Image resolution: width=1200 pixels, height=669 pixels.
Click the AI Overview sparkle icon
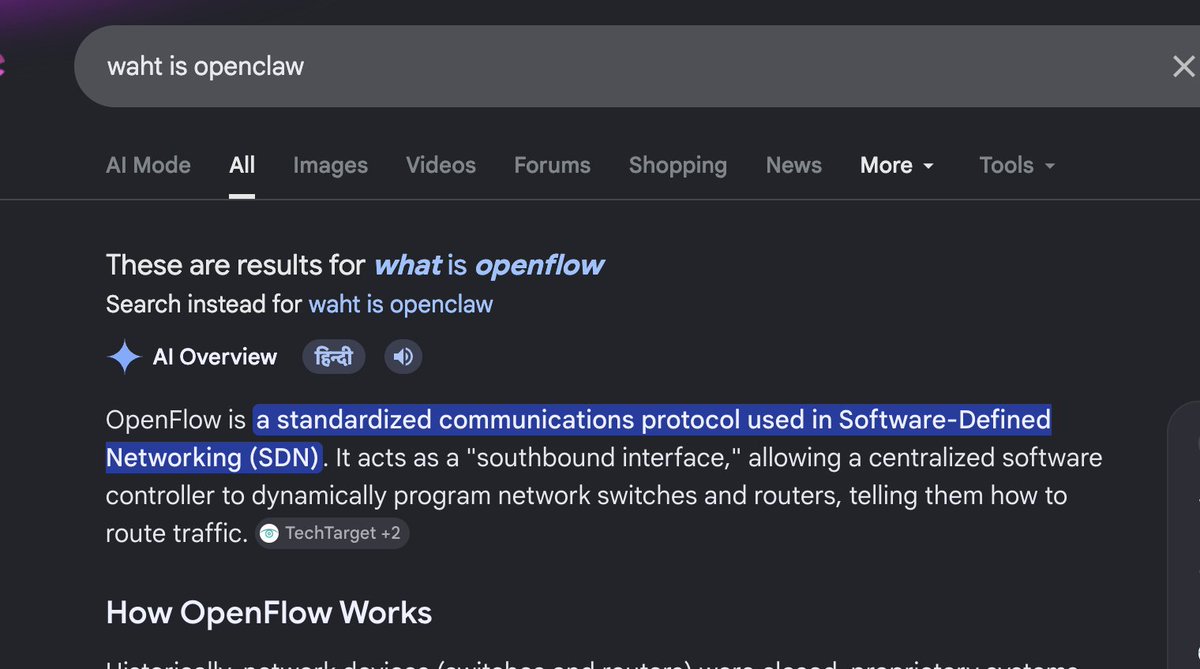124,357
